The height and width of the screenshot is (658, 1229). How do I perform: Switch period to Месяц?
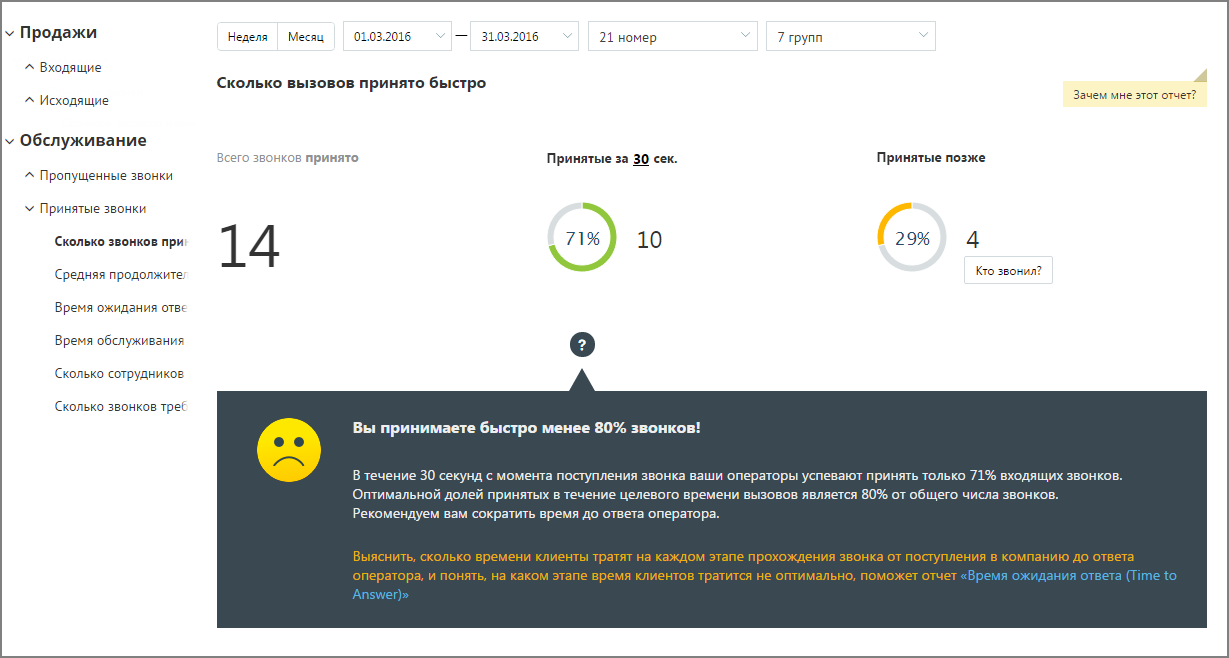point(306,37)
